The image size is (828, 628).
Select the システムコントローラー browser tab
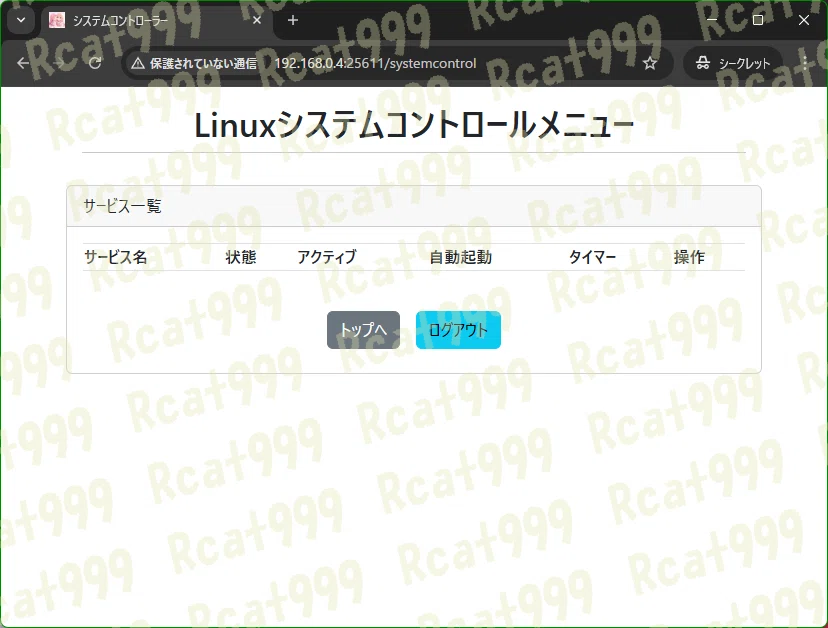pos(157,21)
